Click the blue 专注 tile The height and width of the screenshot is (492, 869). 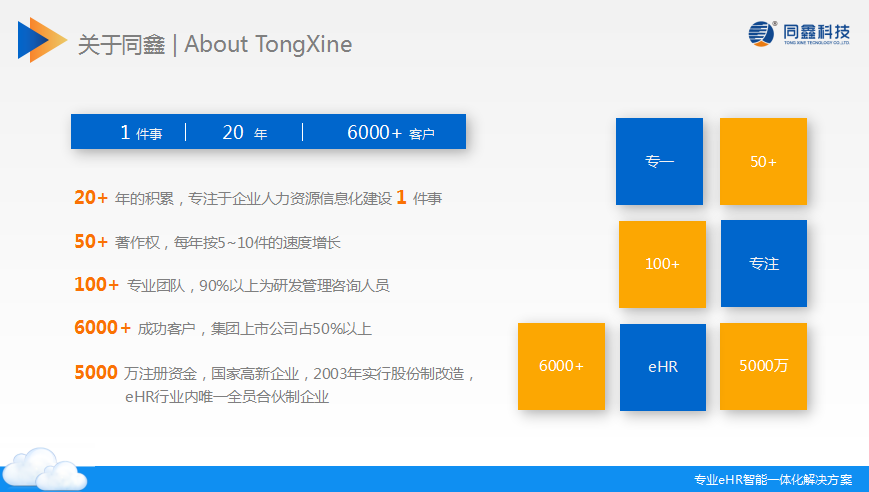coord(764,264)
